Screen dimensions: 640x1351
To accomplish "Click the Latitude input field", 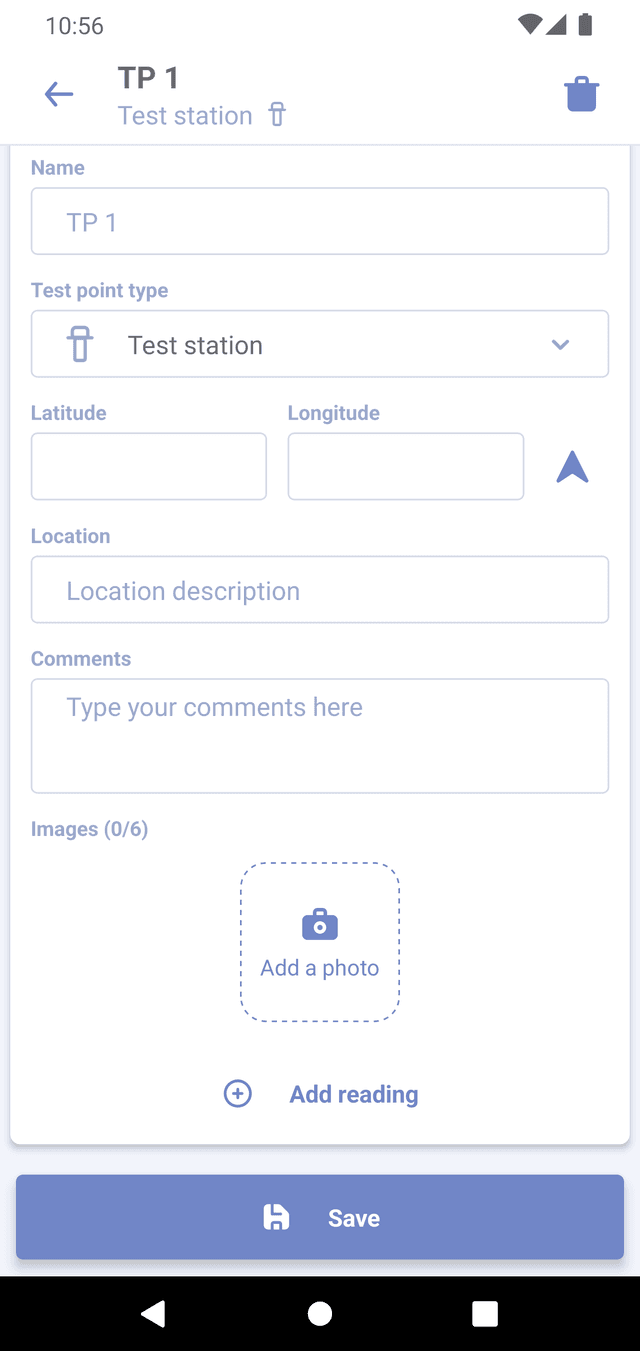I will pos(149,466).
